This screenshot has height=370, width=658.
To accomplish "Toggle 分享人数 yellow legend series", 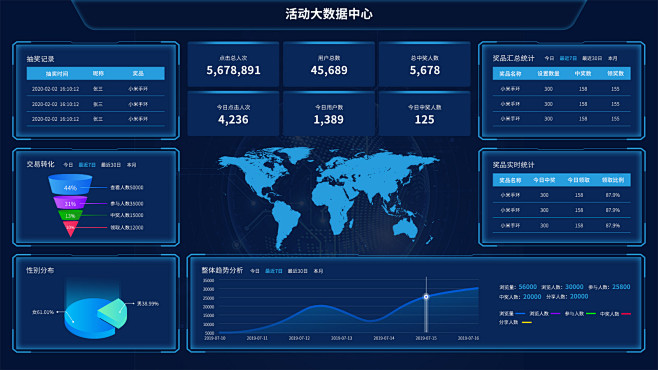I will 515,322.
